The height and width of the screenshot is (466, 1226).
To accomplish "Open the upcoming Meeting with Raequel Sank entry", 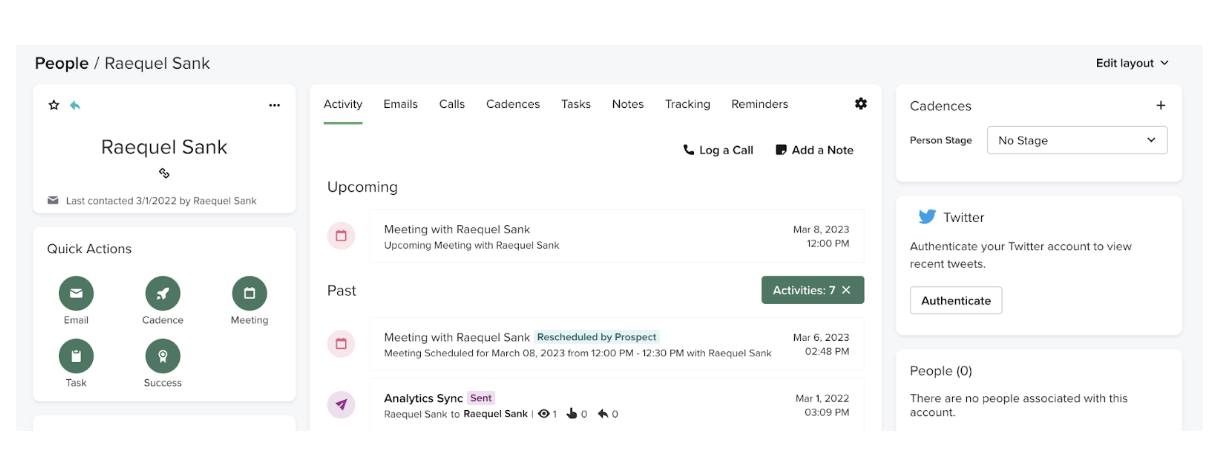I will pyautogui.click(x=617, y=236).
